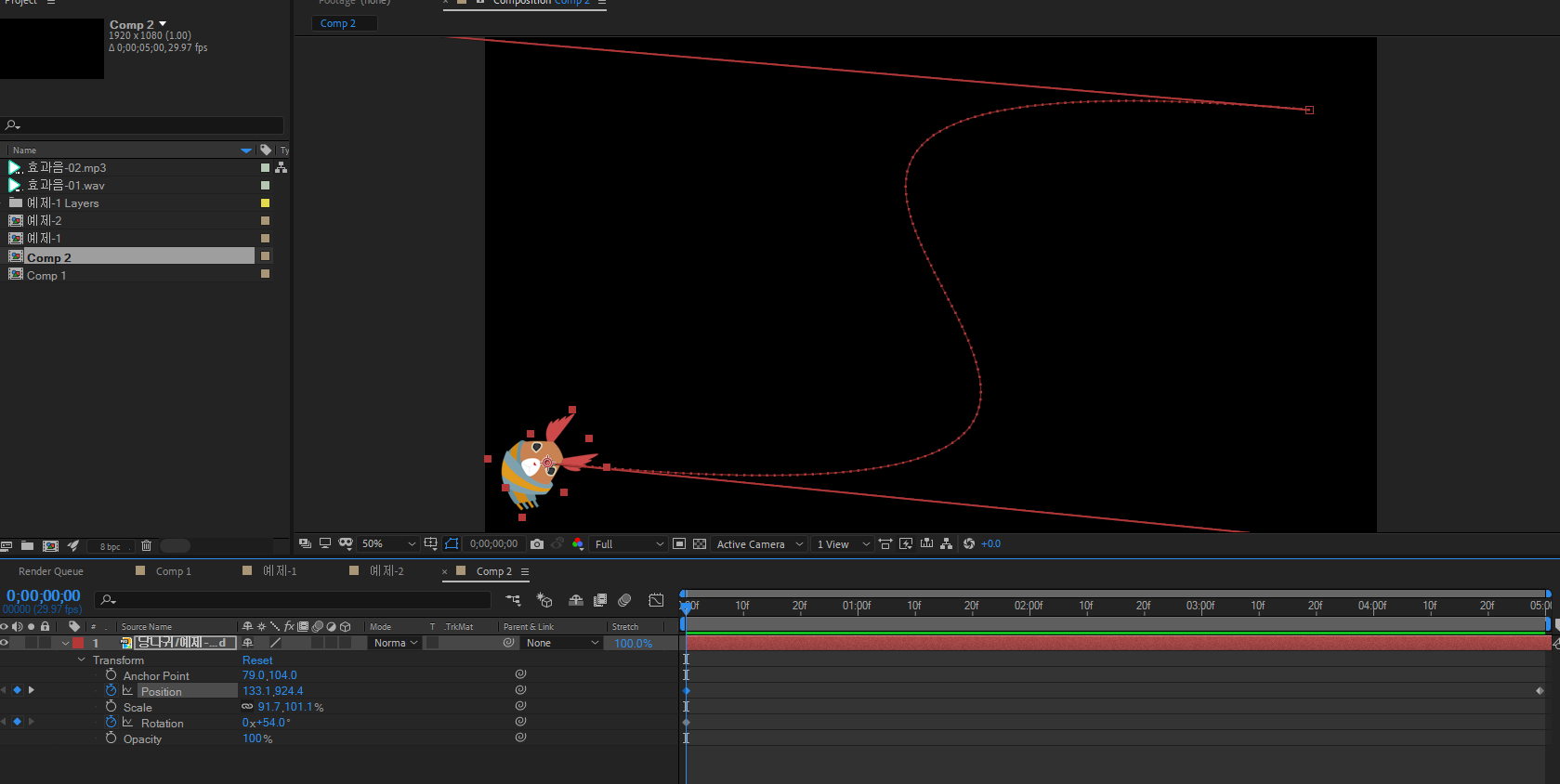Close the Comp 2 timeline tab
This screenshot has width=1560, height=784.
(445, 571)
